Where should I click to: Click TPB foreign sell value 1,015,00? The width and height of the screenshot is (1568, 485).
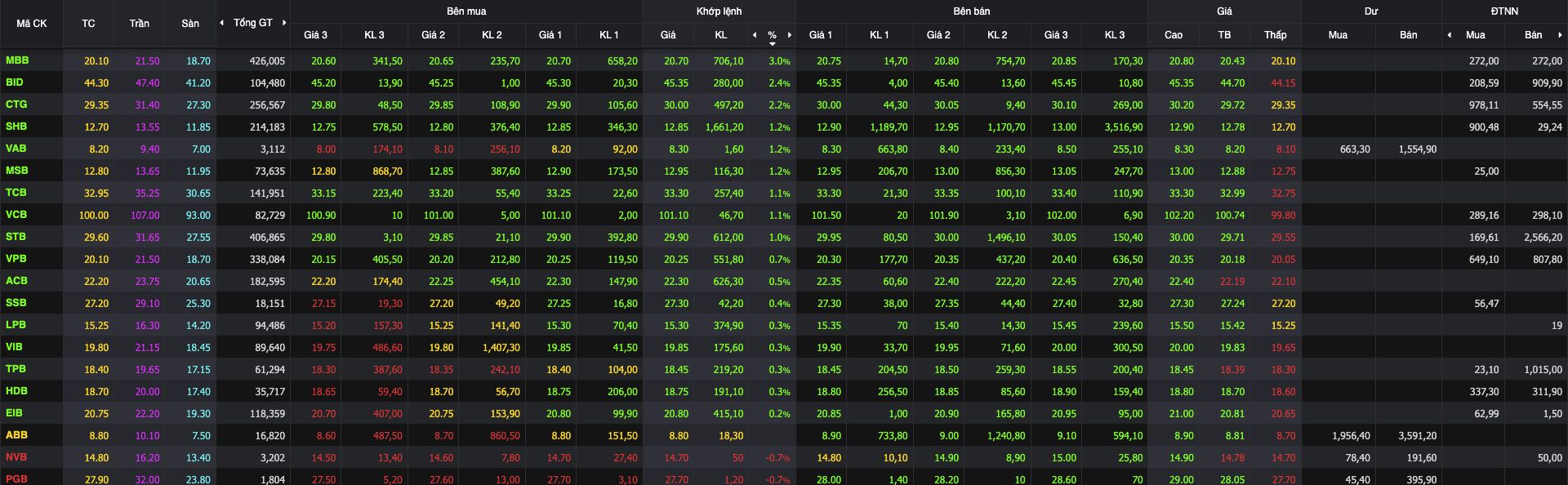tap(1543, 370)
